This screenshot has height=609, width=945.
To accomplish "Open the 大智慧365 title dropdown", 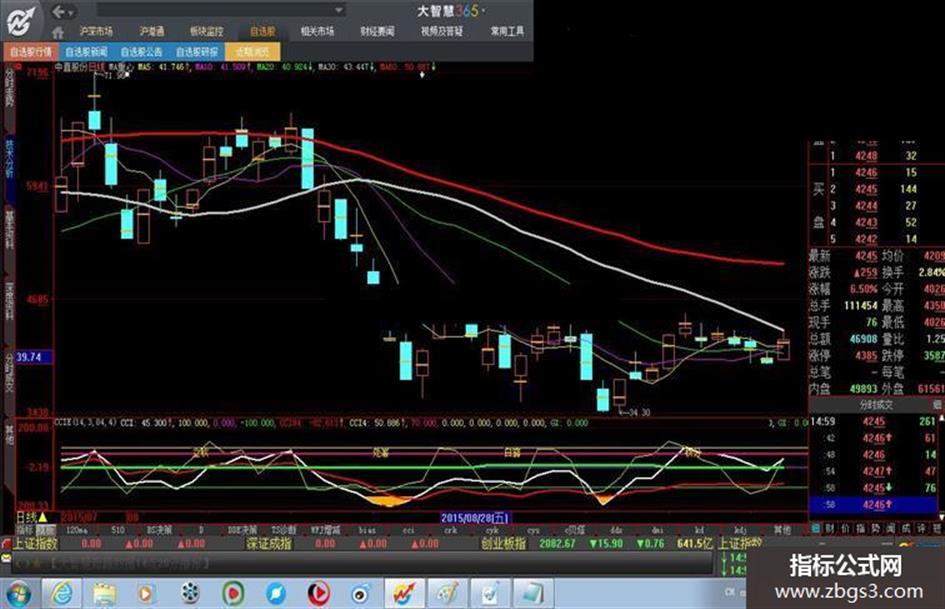I will coord(484,10).
